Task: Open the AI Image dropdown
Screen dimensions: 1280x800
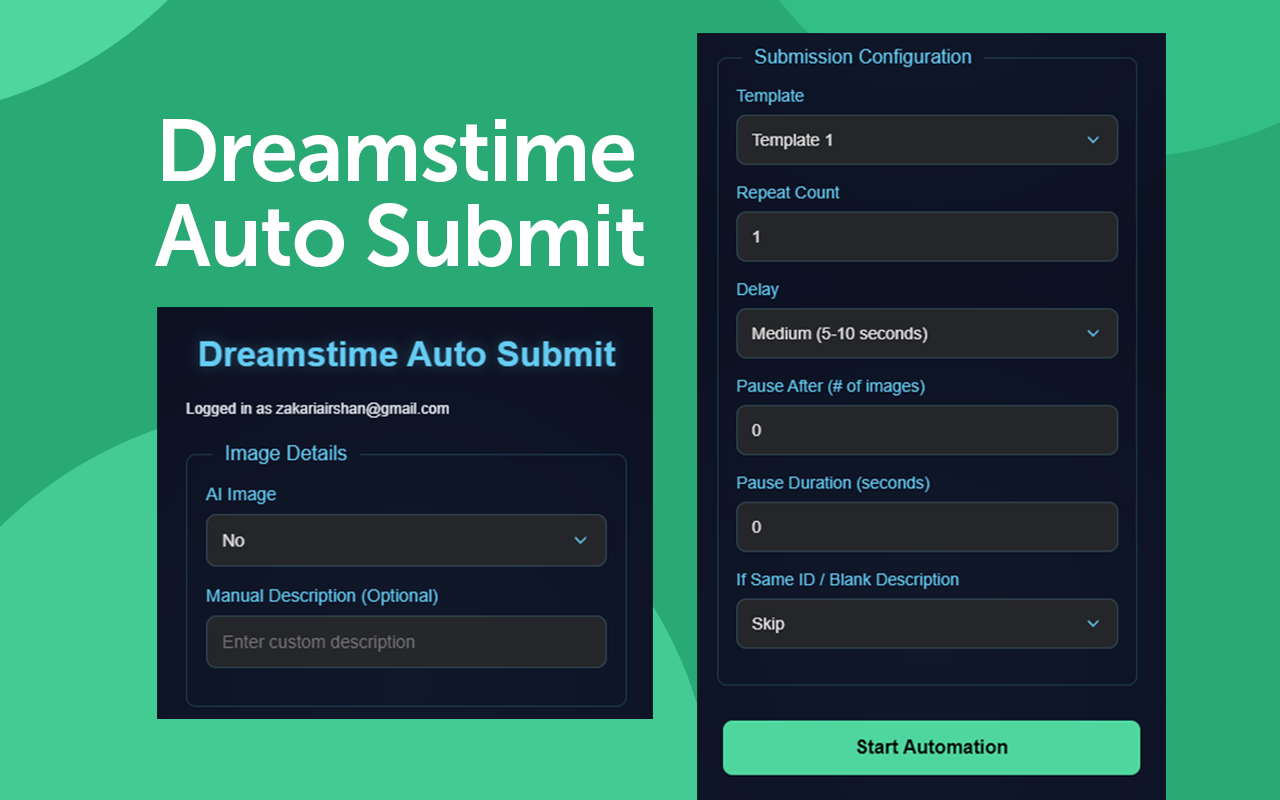Action: [x=406, y=540]
